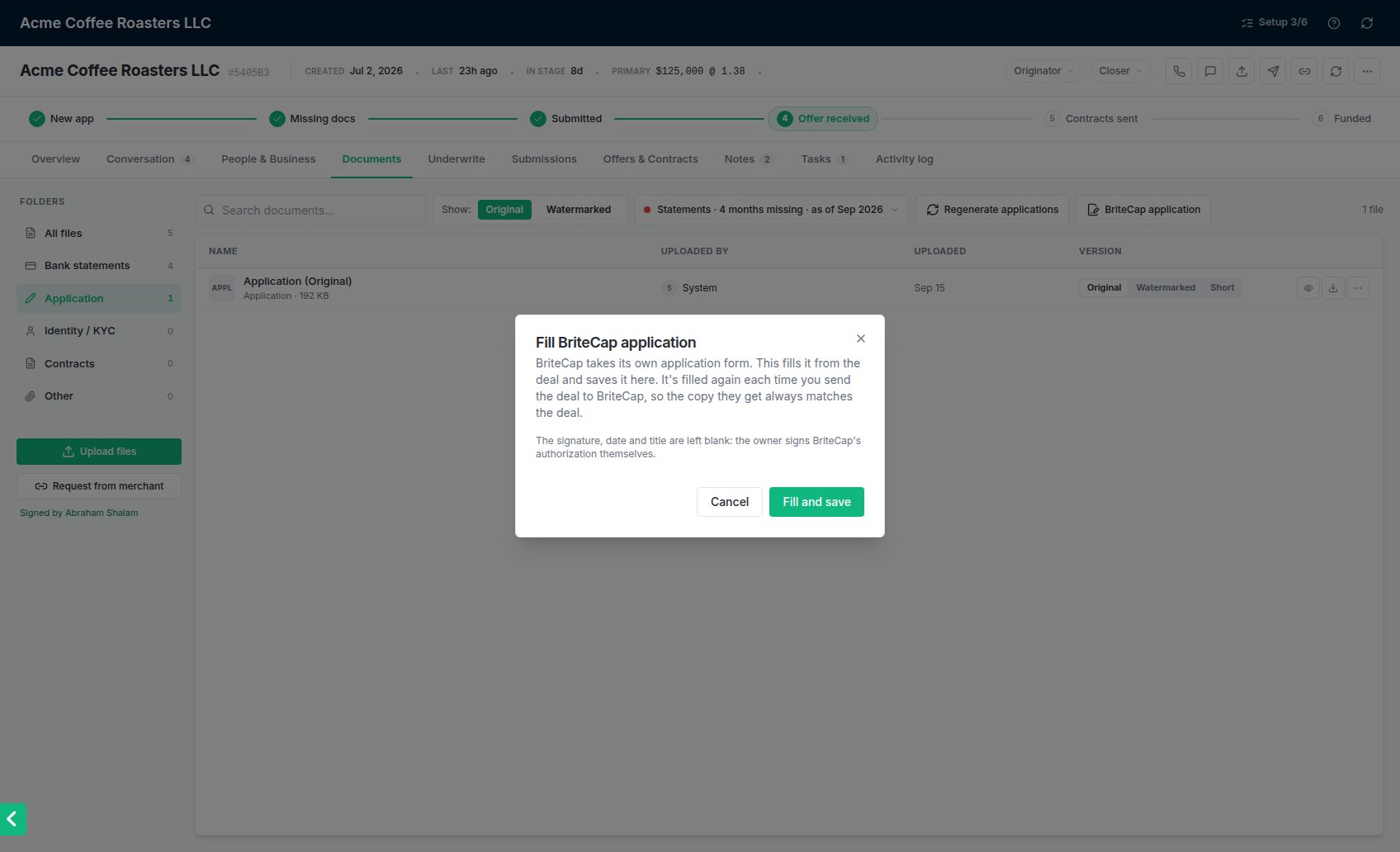Click the Search documents field

310,210
